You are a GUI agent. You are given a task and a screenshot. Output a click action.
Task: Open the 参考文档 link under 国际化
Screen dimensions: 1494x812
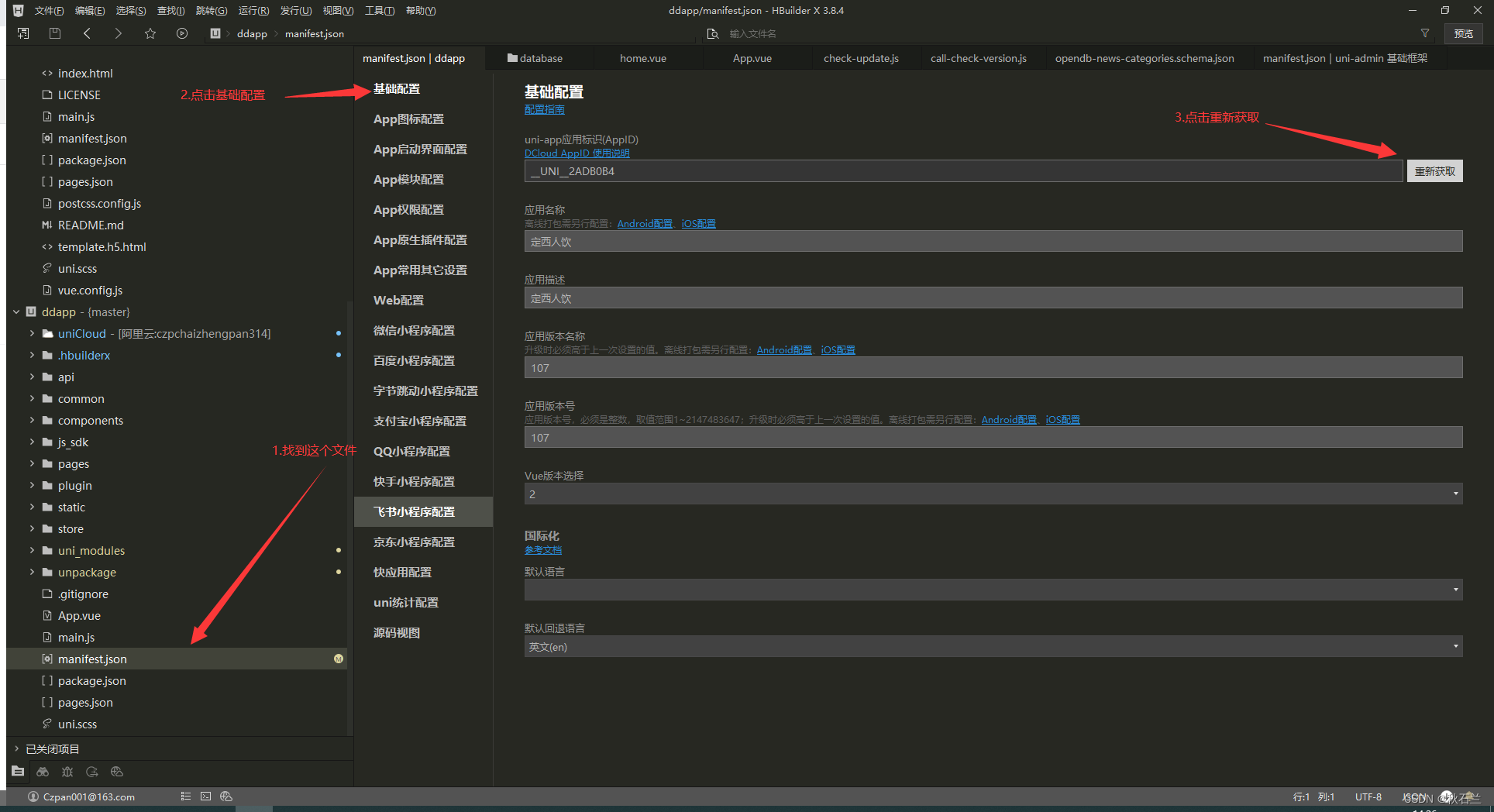pyautogui.click(x=543, y=550)
